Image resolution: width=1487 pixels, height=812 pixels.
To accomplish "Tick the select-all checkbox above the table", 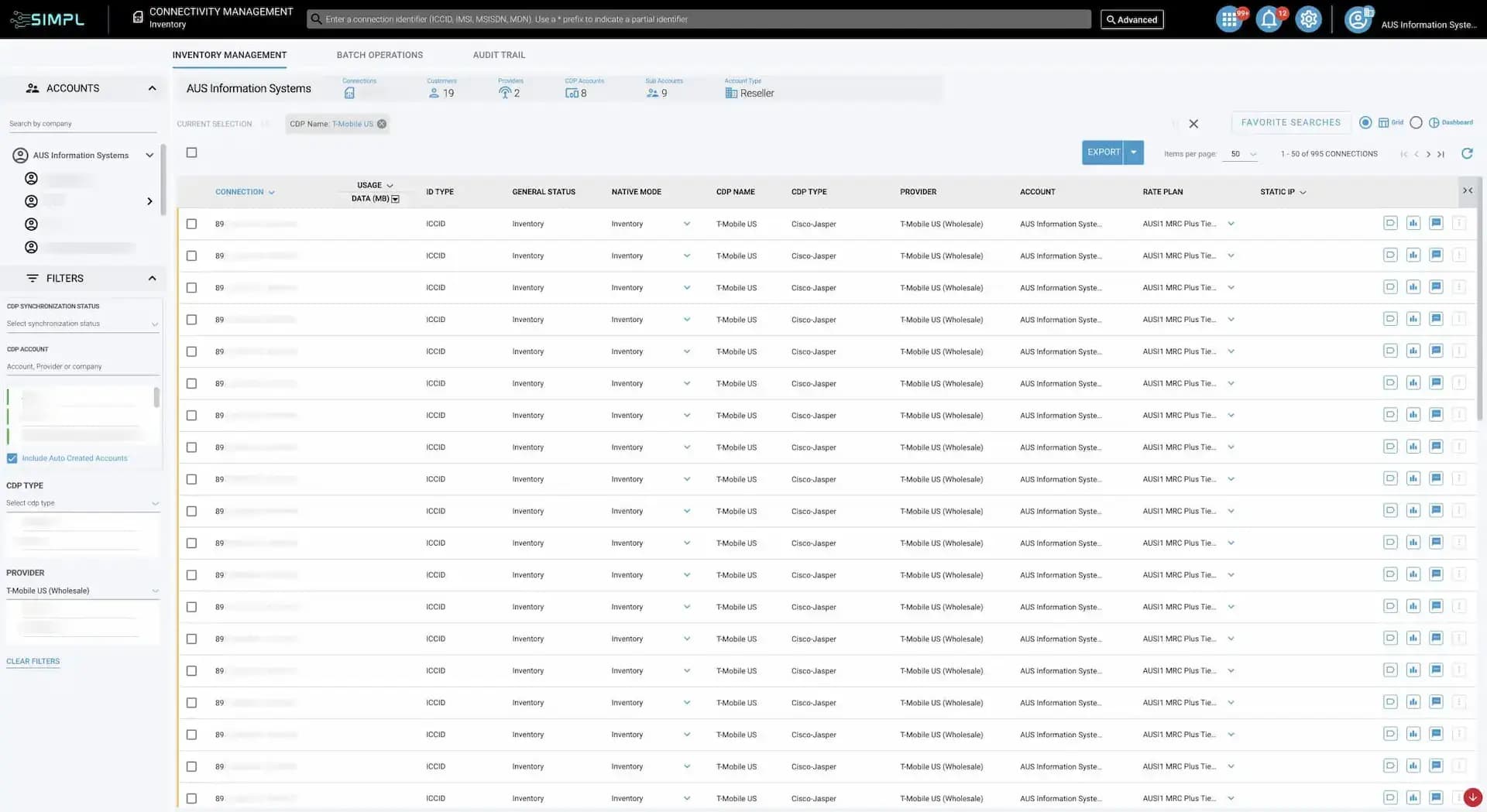I will (191, 152).
